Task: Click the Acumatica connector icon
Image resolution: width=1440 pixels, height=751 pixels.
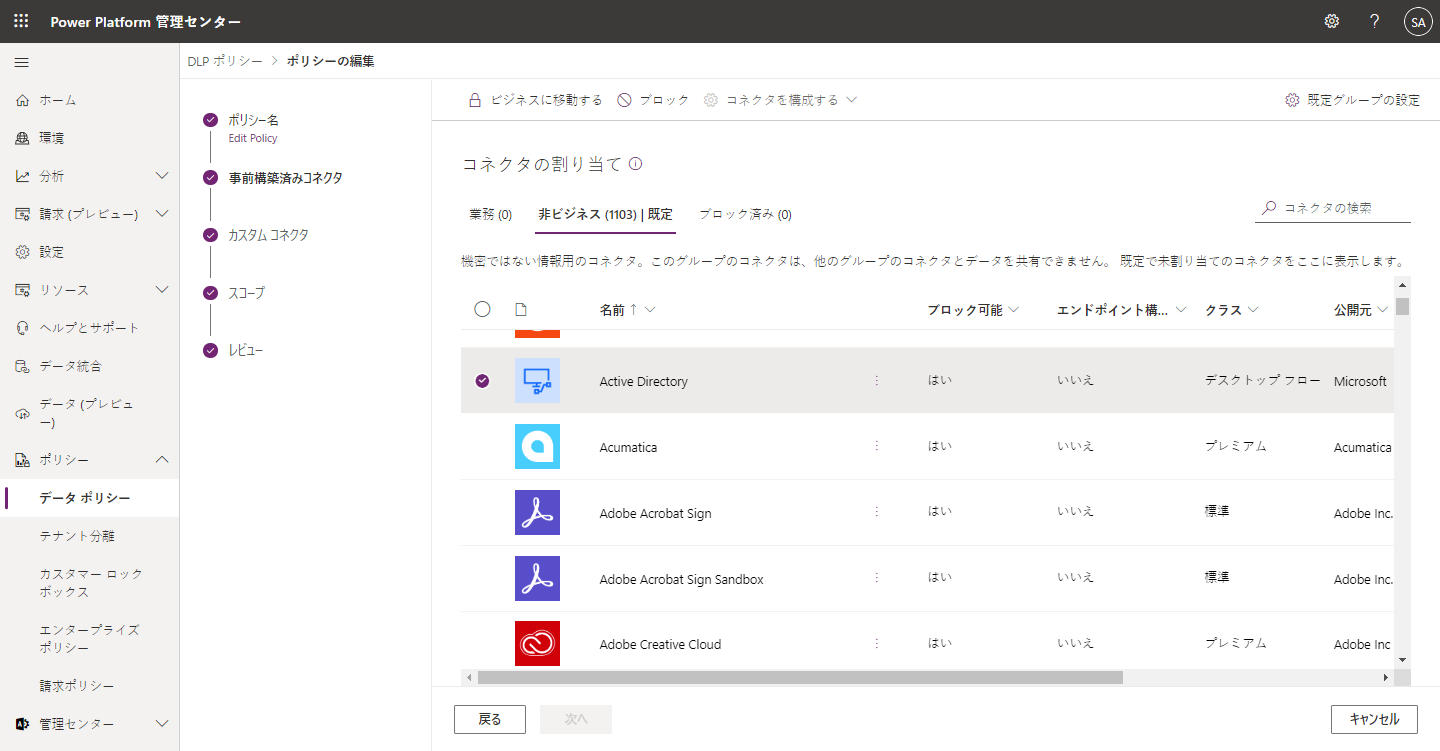Action: pyautogui.click(x=537, y=447)
